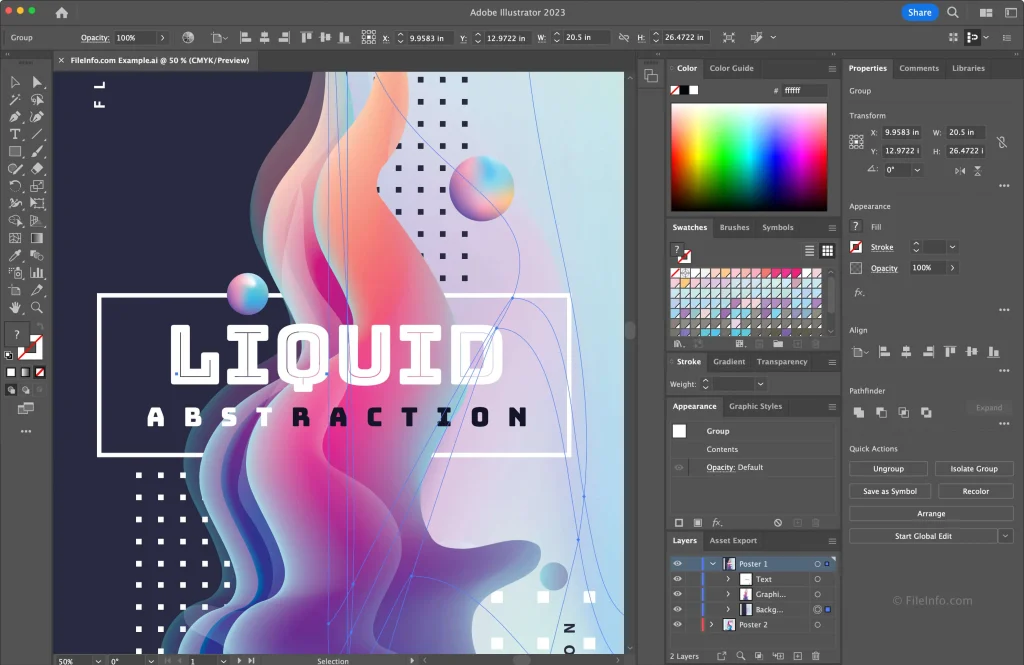Screen dimensions: 1024x665
Task: Click the Home icon in top bar
Action: pyautogui.click(x=62, y=13)
